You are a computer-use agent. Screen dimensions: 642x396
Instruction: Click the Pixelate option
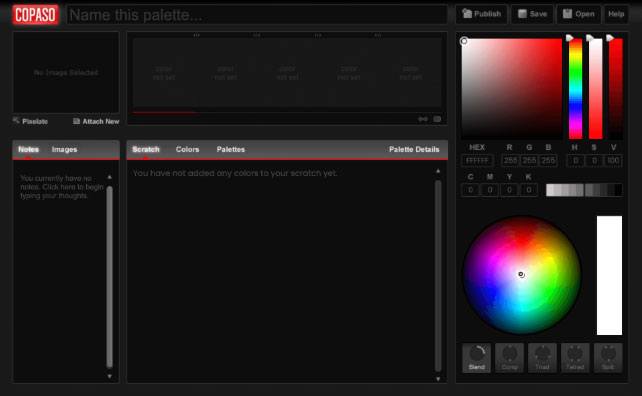(x=30, y=121)
